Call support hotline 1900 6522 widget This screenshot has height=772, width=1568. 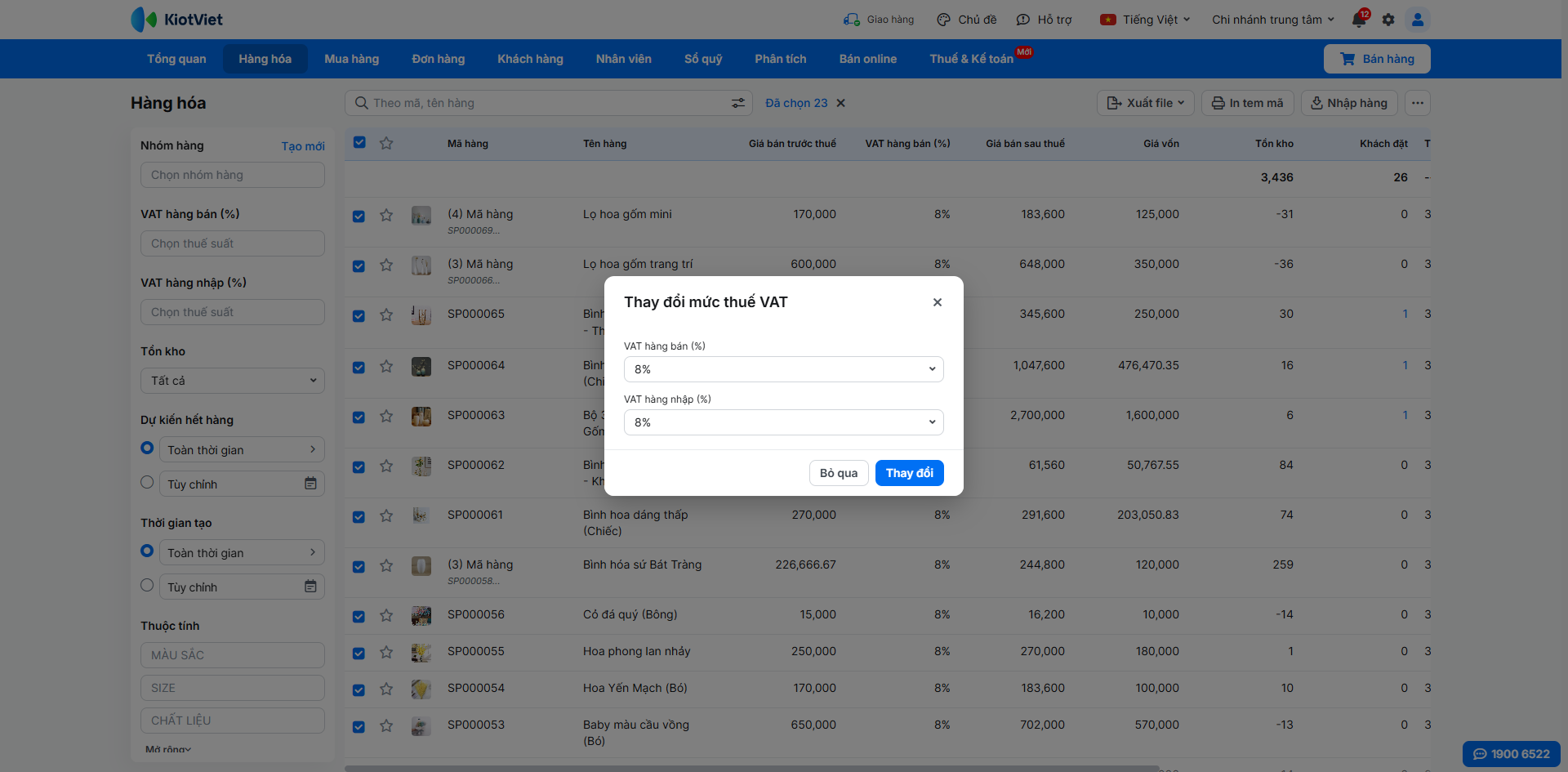pos(1511,754)
